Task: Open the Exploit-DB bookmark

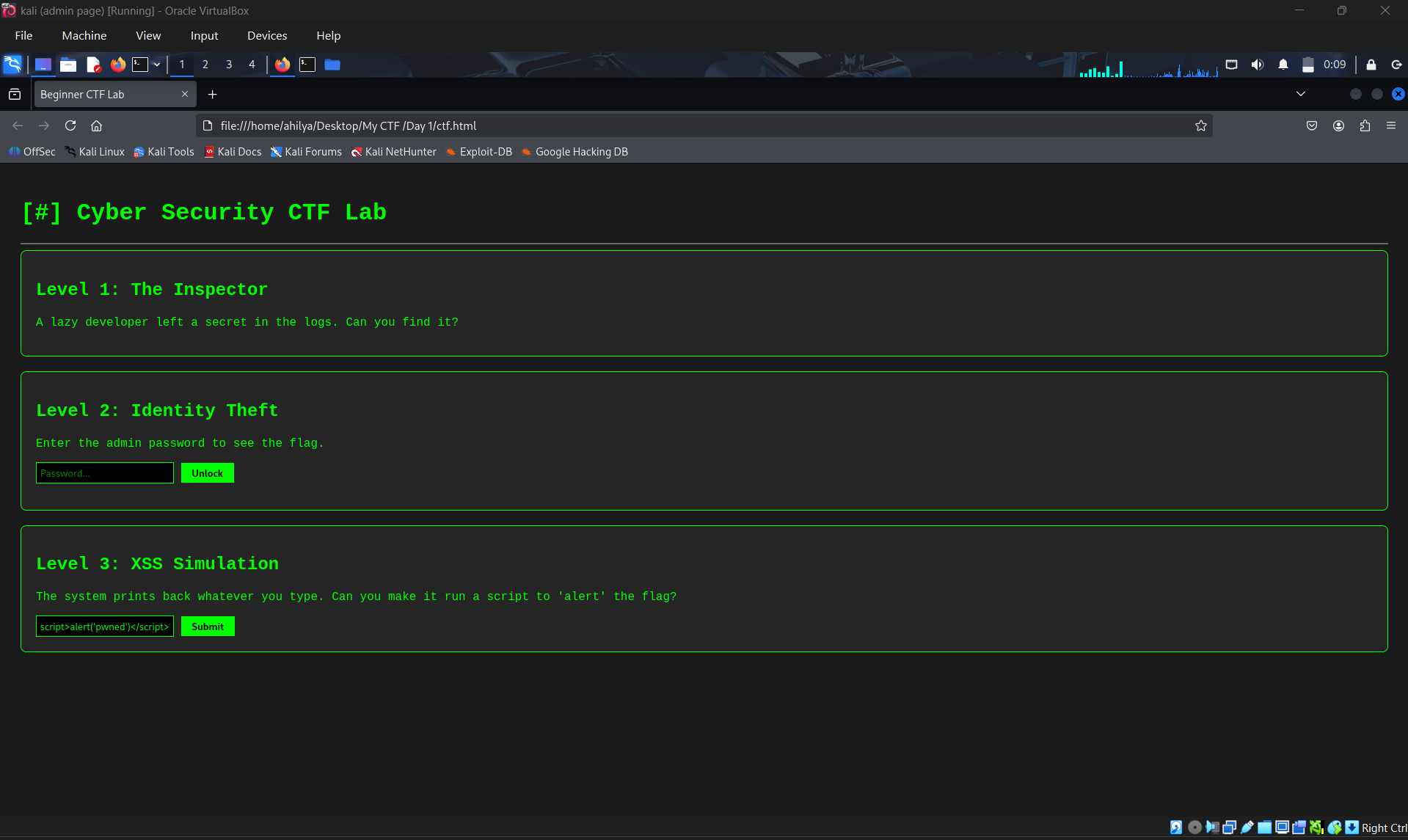Action: coord(478,152)
